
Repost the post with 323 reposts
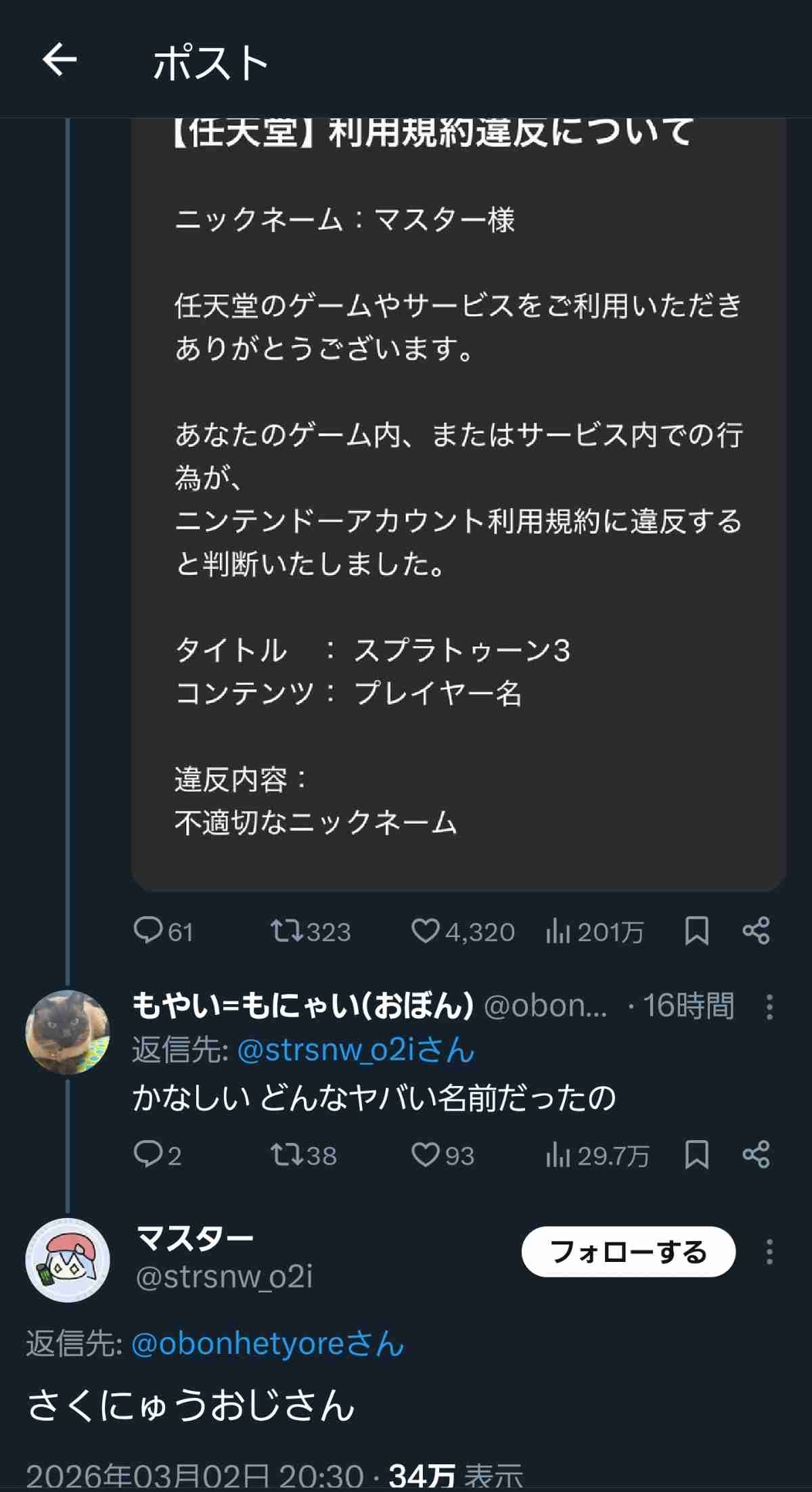pyautogui.click(x=281, y=930)
